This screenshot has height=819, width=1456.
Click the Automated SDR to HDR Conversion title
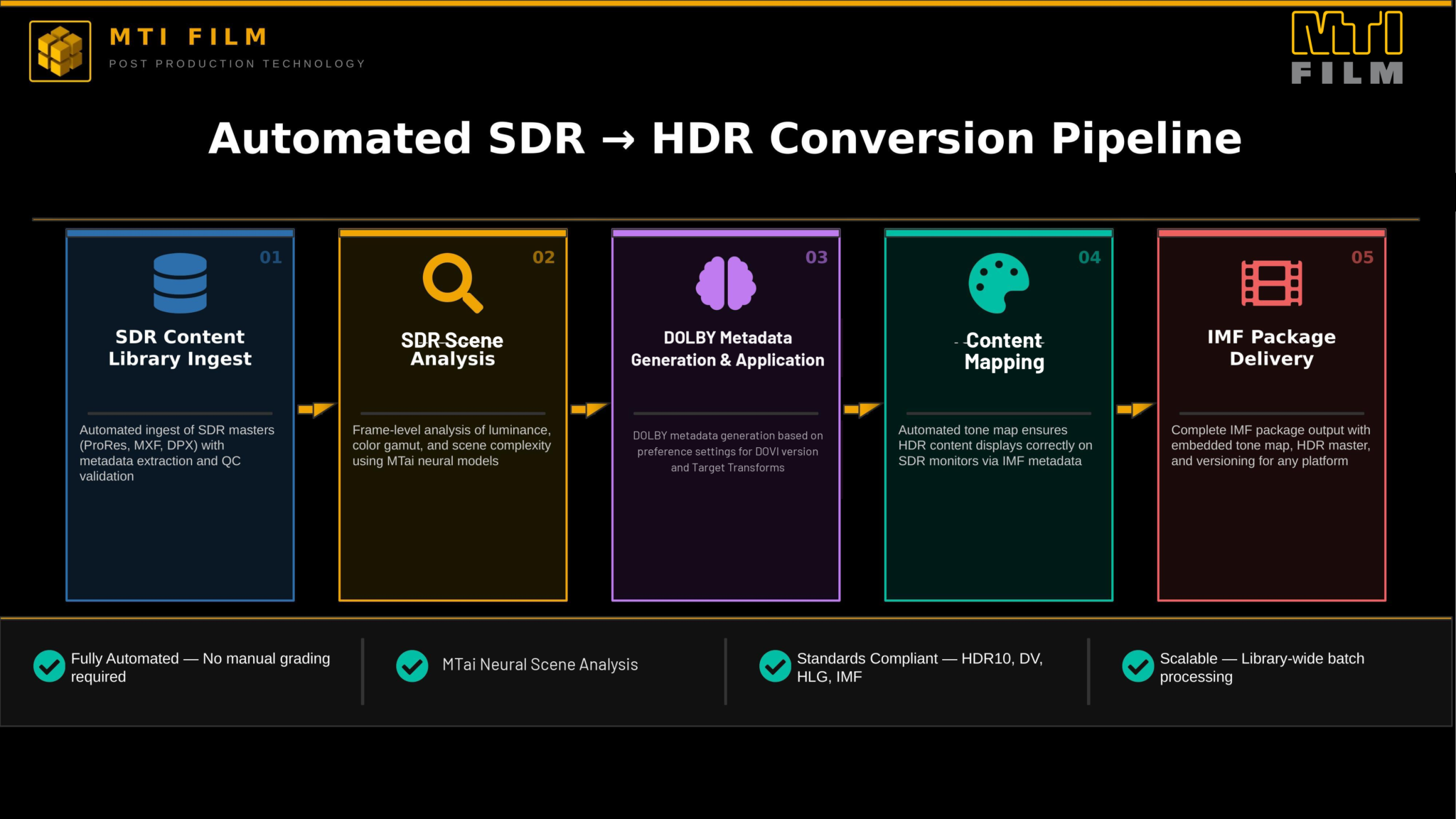click(725, 138)
